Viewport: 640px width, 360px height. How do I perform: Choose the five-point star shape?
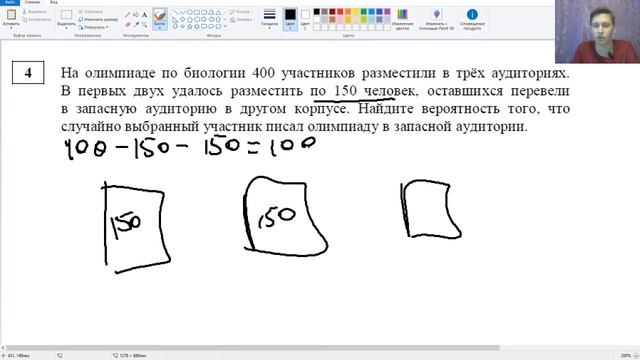point(190,26)
